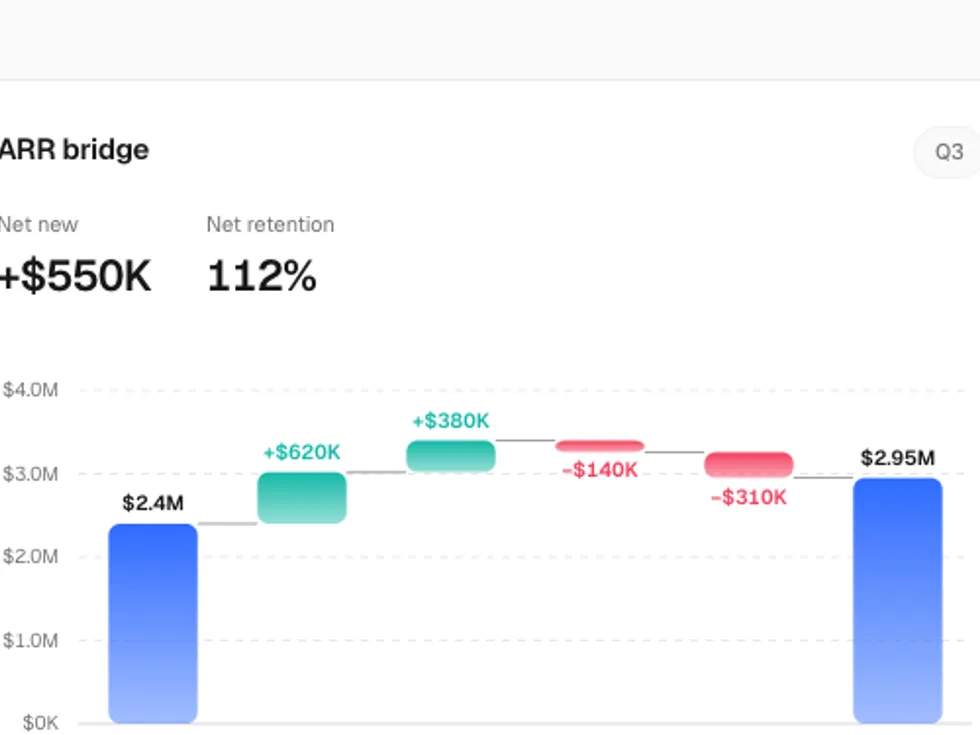Select the -$140K data label
Image resolution: width=980 pixels, height=735 pixels.
[x=600, y=469]
